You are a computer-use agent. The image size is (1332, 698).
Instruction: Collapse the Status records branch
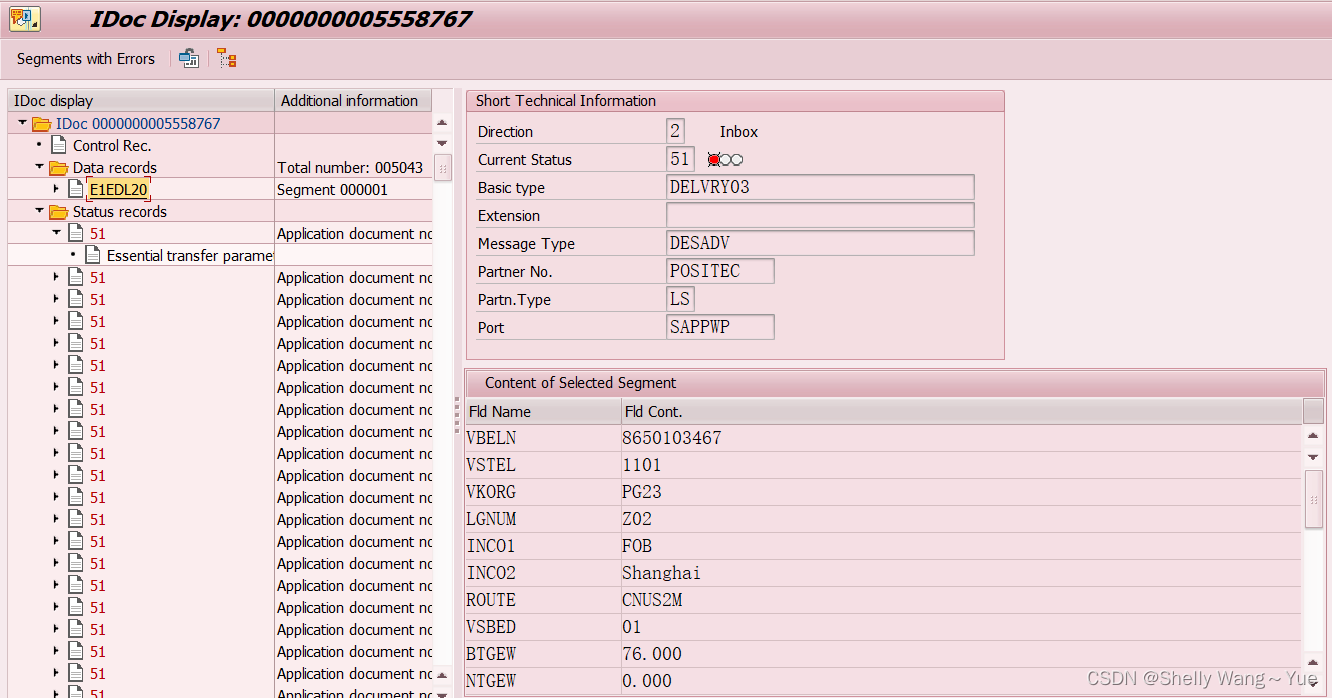click(x=40, y=211)
